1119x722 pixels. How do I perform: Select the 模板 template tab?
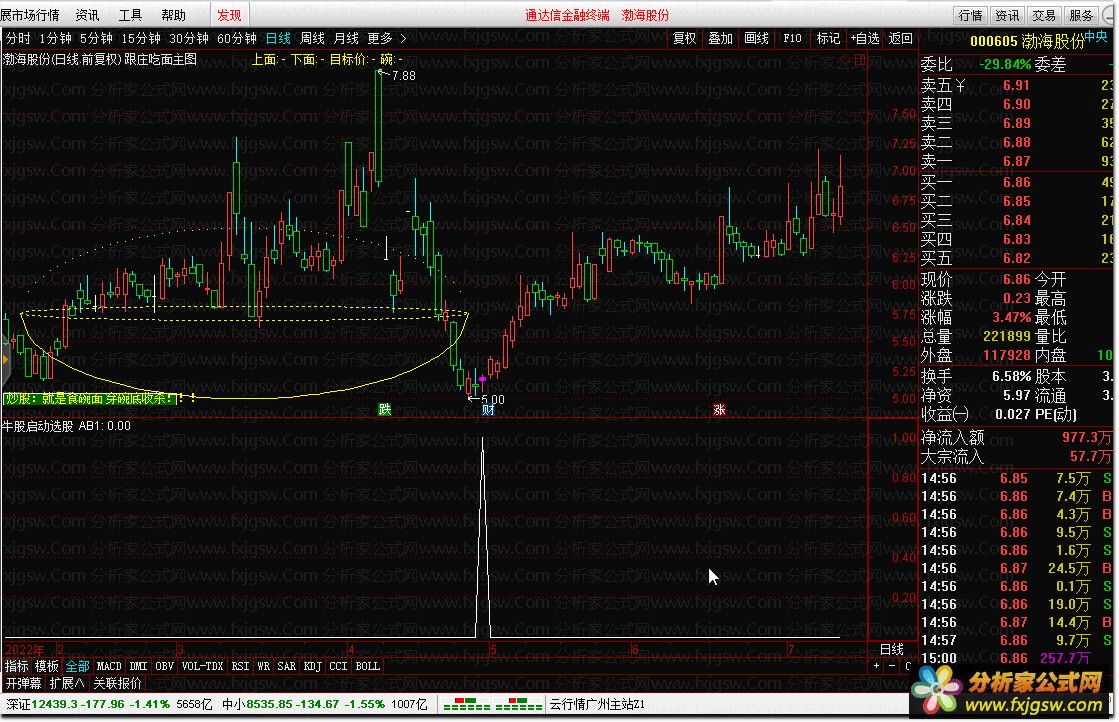point(47,666)
